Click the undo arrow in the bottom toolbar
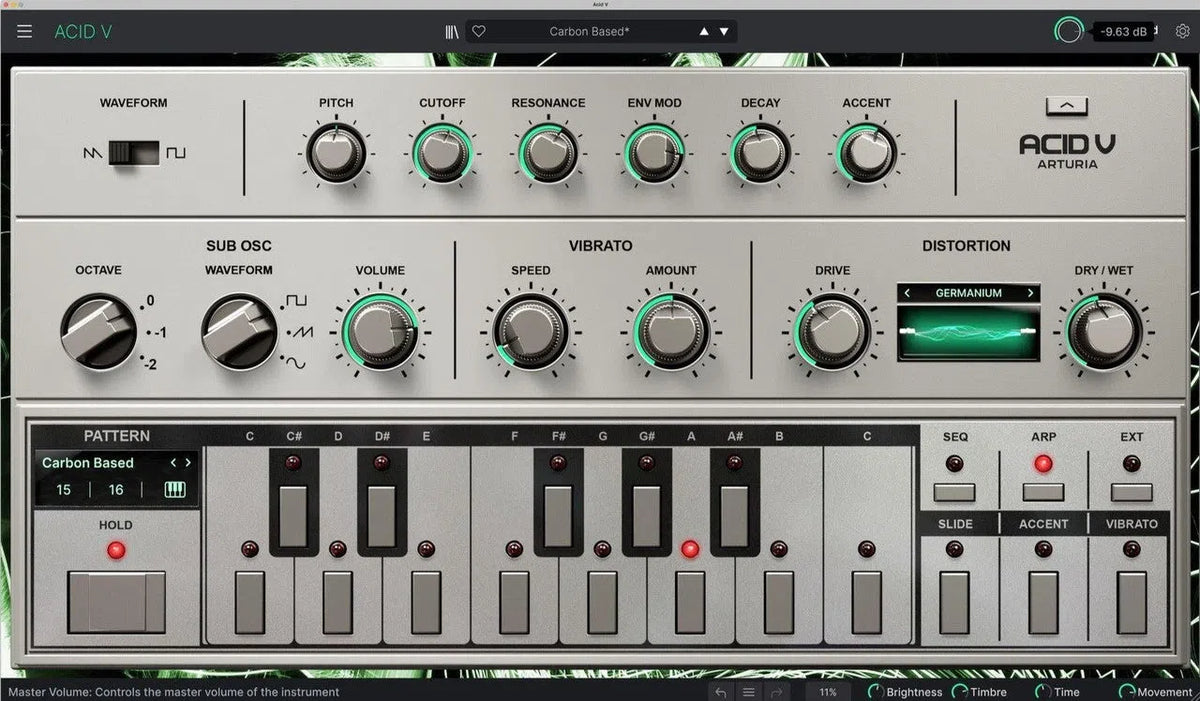1200x701 pixels. coord(720,691)
